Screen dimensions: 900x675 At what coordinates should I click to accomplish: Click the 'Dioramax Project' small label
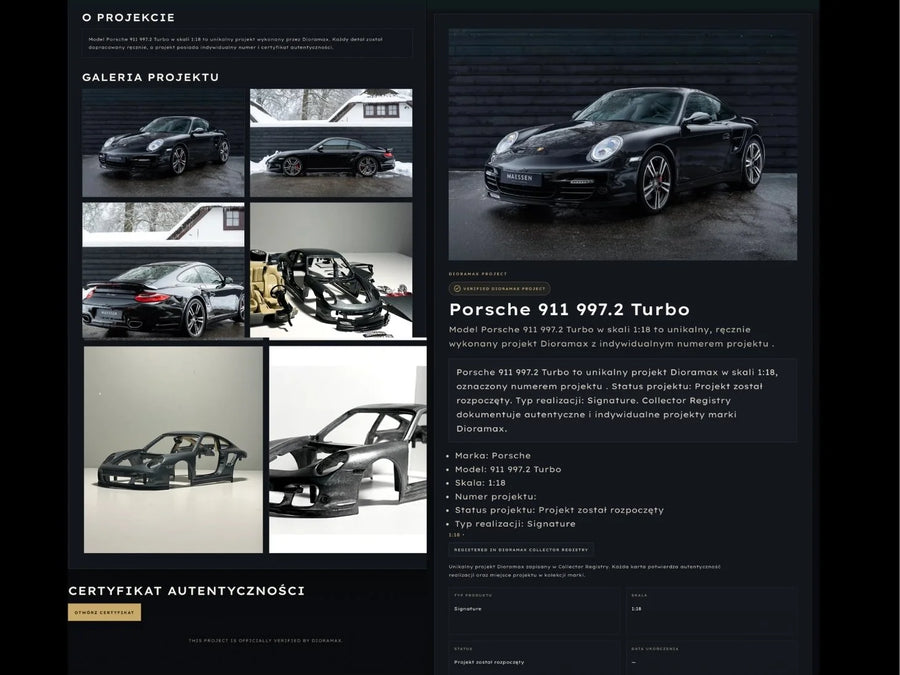pos(478,274)
